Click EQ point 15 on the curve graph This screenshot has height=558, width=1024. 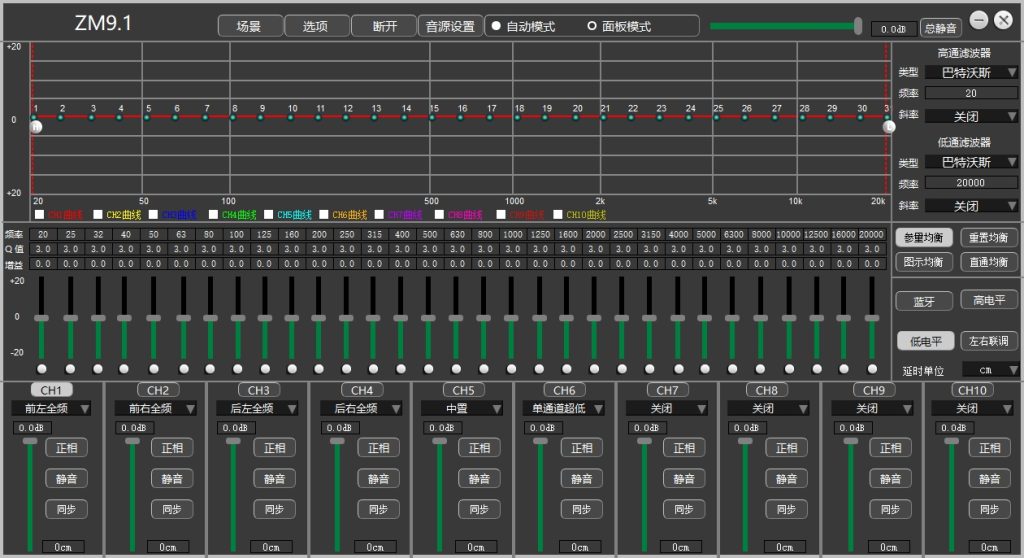tap(432, 118)
